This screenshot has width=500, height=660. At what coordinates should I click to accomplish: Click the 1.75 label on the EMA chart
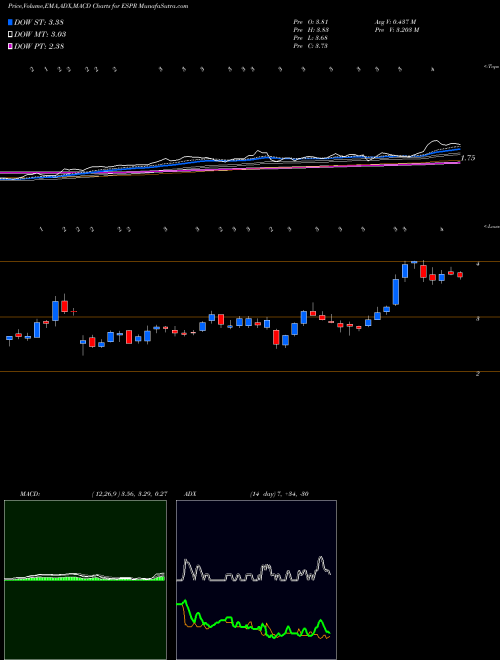[468, 158]
